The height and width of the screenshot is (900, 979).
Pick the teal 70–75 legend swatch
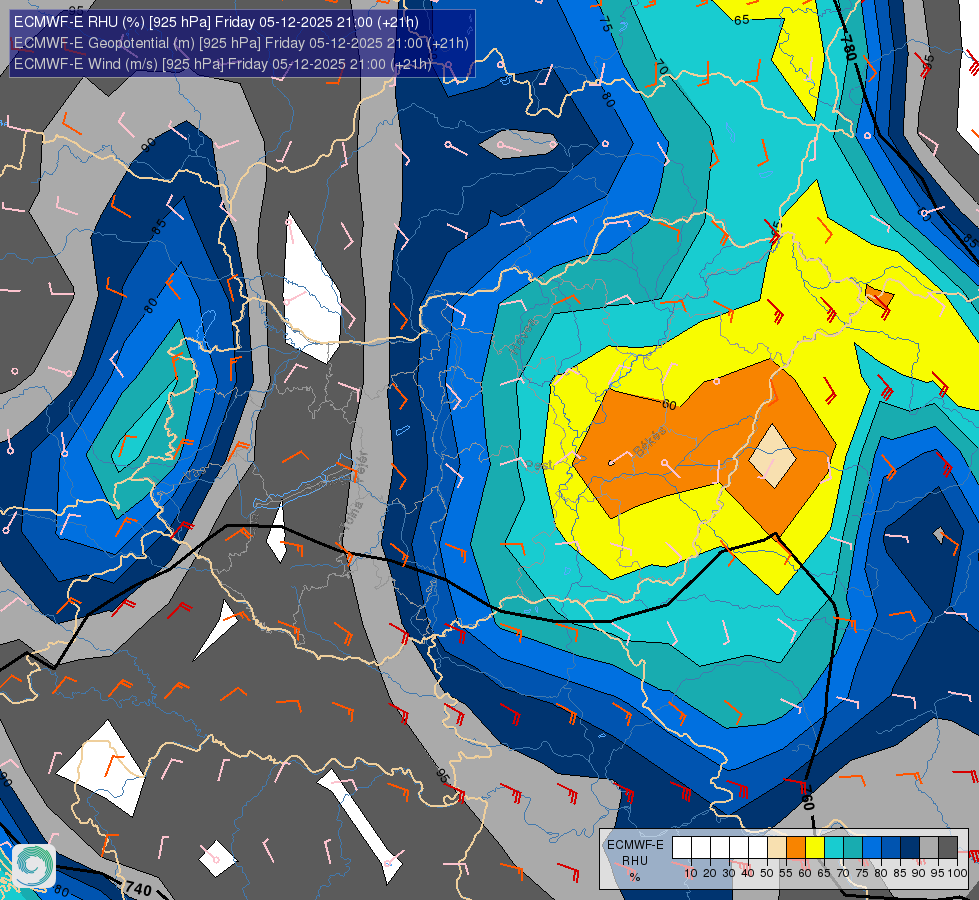(x=853, y=848)
